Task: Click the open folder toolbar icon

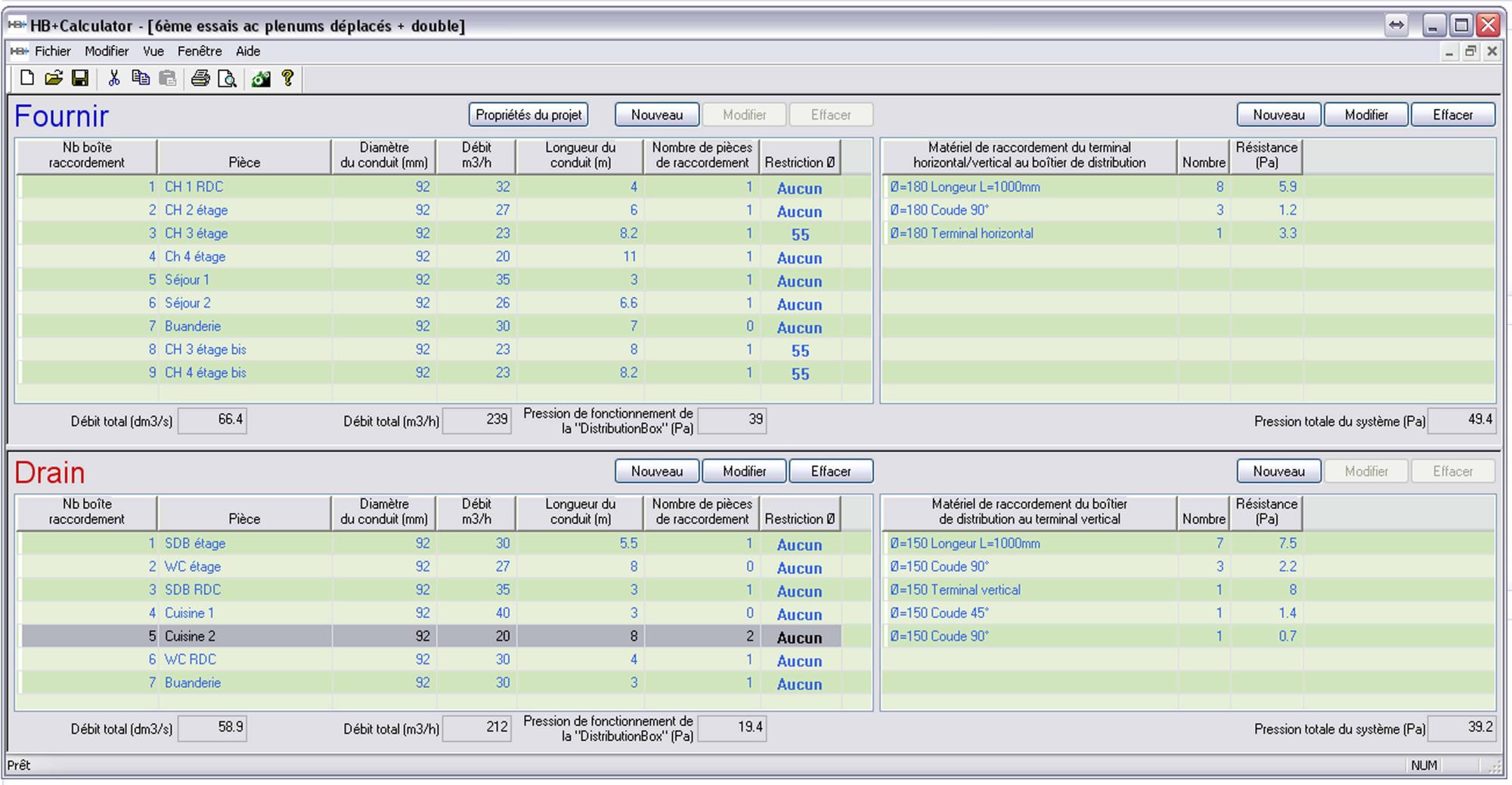Action: point(54,78)
